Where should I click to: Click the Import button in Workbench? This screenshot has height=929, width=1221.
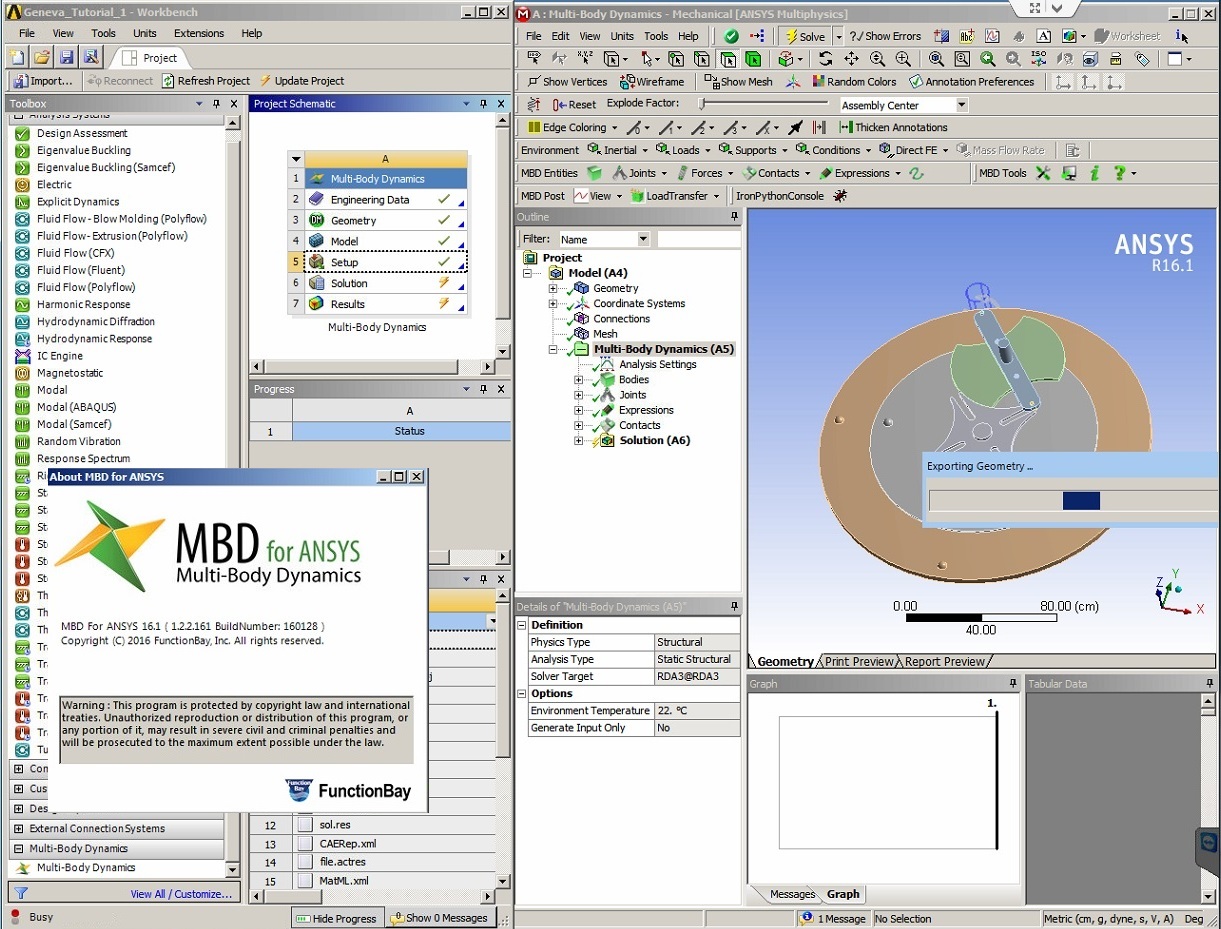[44, 81]
